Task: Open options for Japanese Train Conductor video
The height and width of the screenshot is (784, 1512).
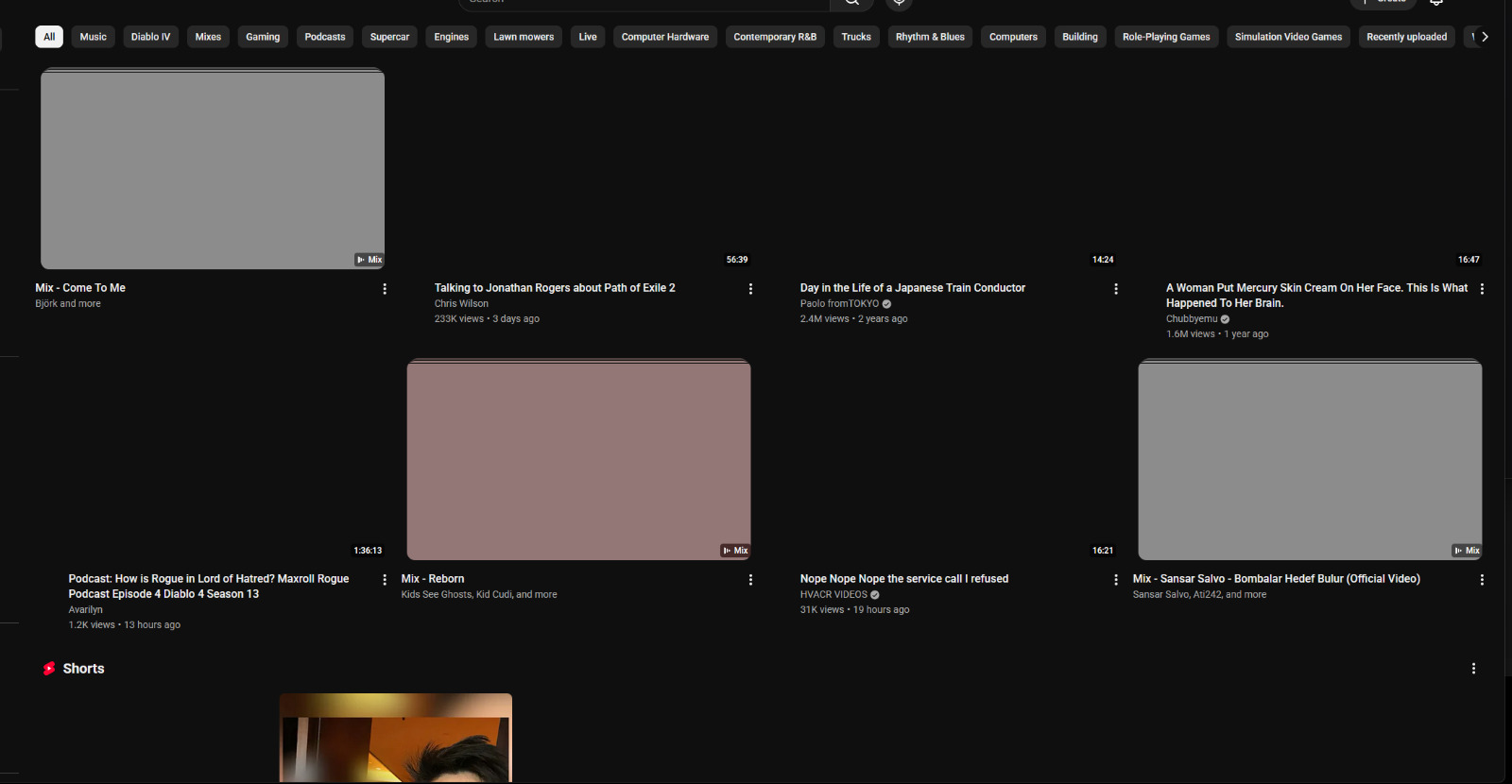Action: (x=1116, y=289)
